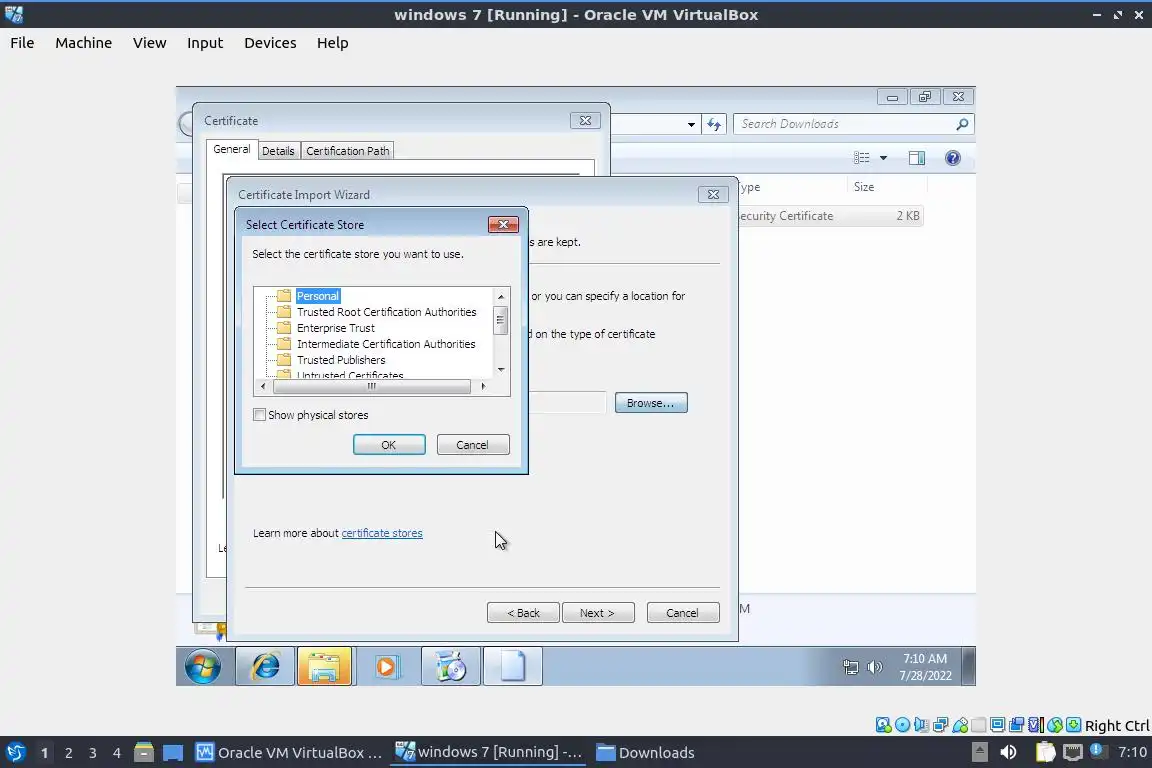The height and width of the screenshot is (768, 1152).
Task: Launch Internet Explorer from the Windows taskbar
Action: [265, 667]
